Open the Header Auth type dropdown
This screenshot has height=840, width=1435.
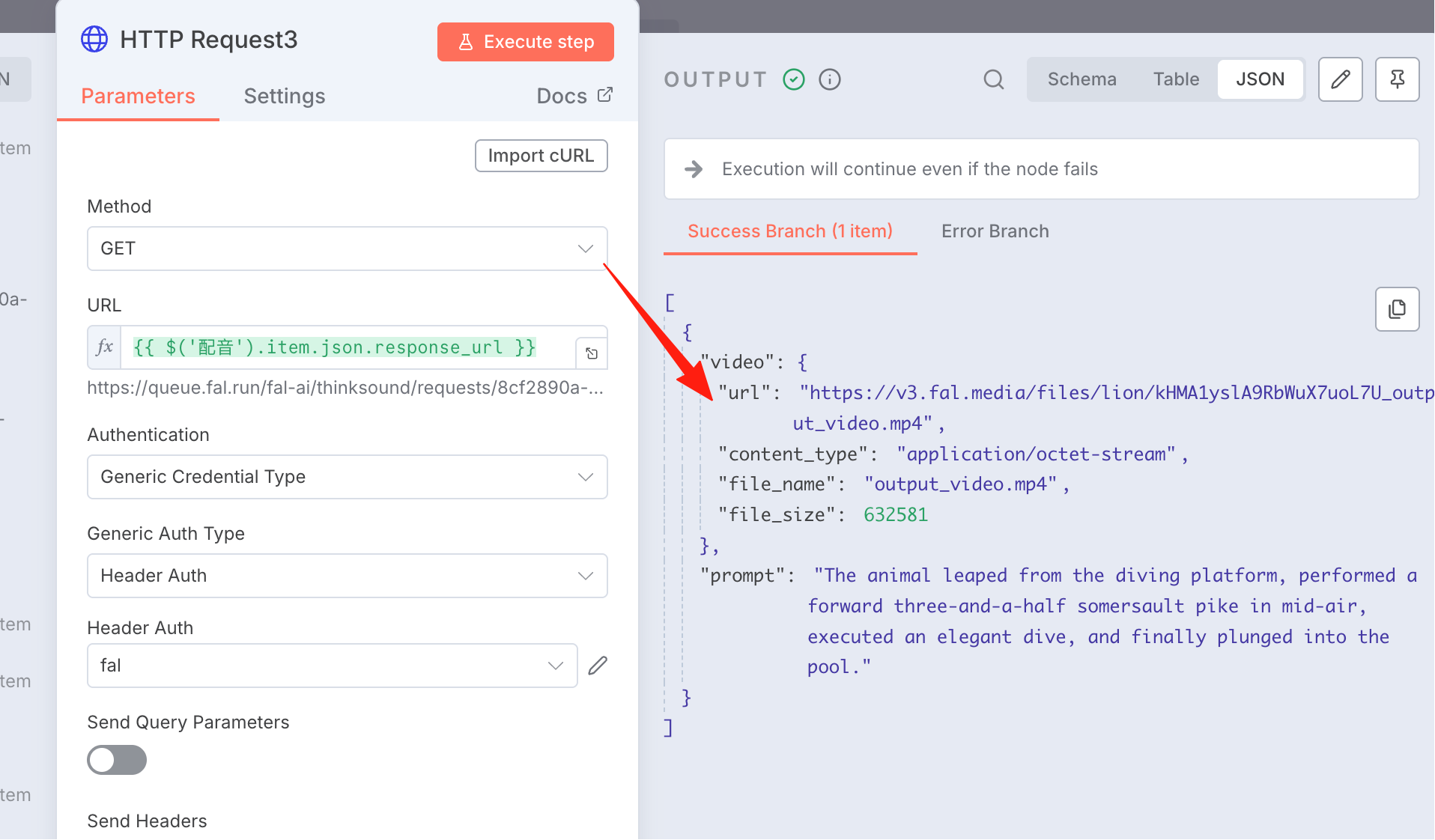[348, 576]
